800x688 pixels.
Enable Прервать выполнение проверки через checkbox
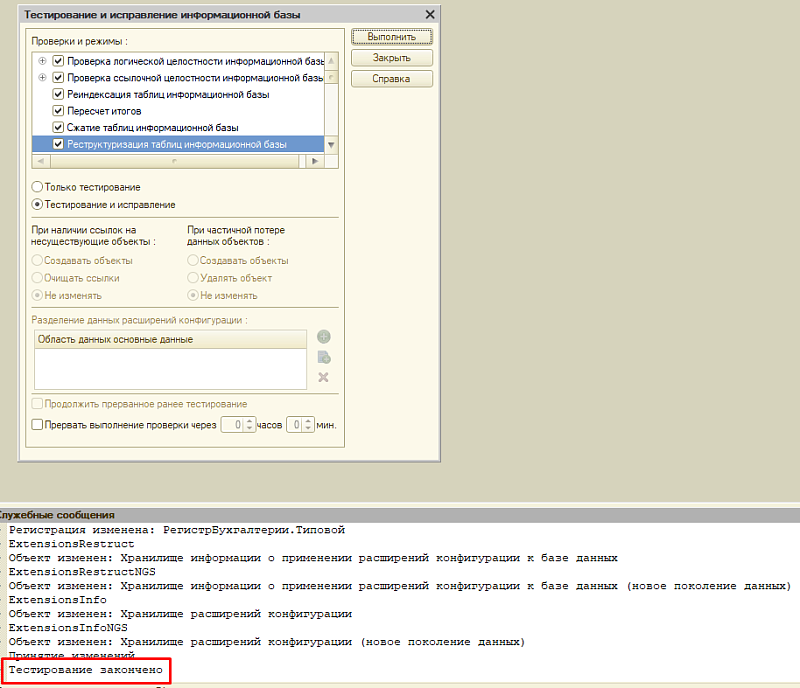click(38, 425)
